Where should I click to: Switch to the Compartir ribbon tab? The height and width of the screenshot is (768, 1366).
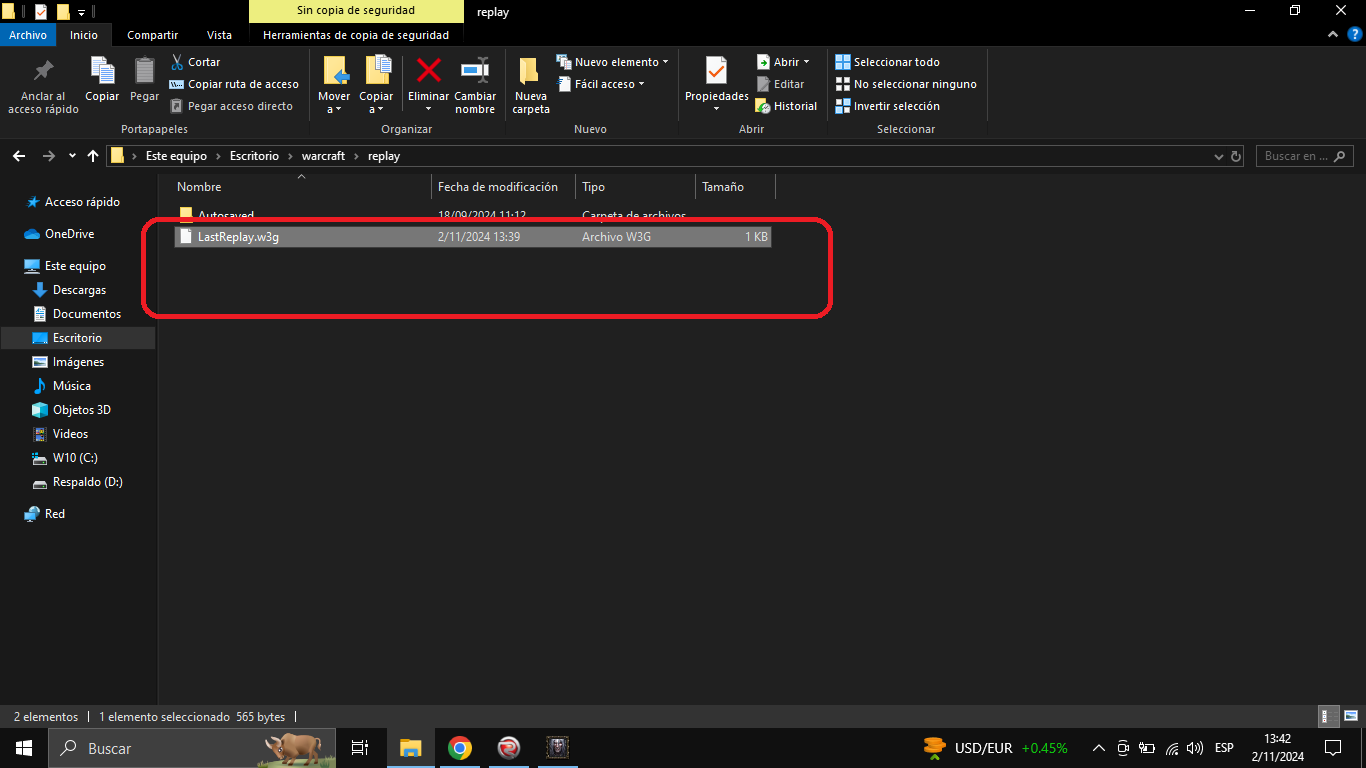153,35
